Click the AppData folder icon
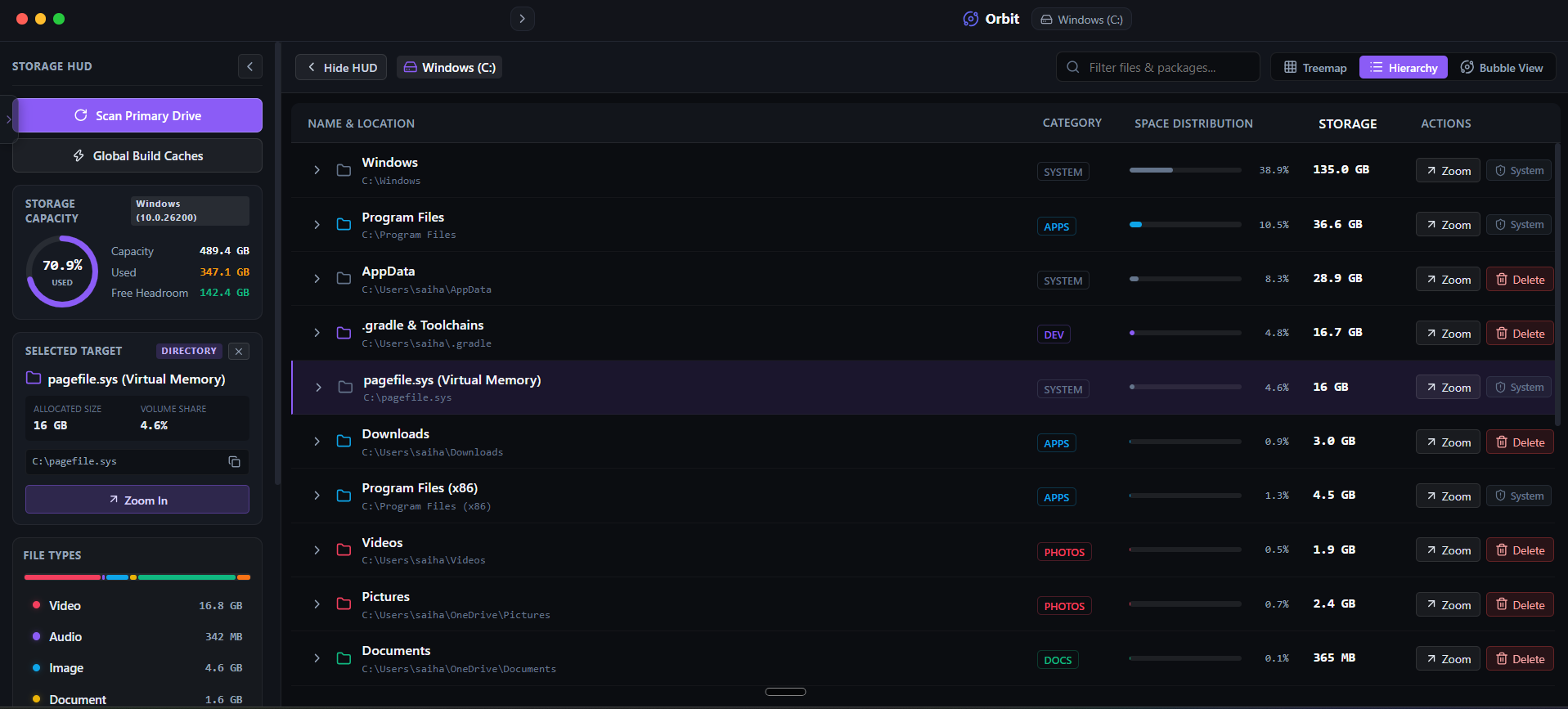Image resolution: width=1568 pixels, height=709 pixels. coord(344,279)
